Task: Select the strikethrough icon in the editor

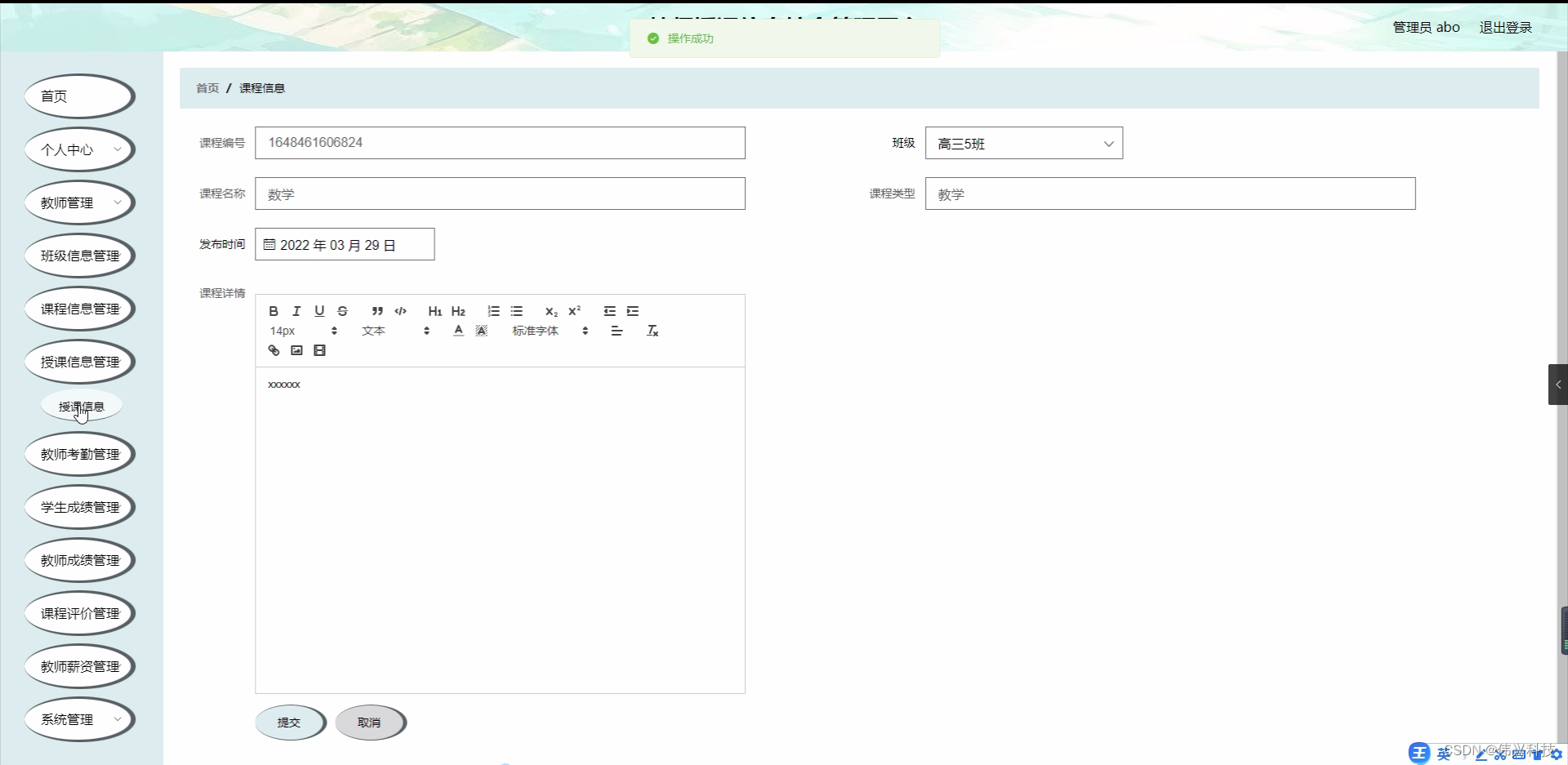Action: 342,311
